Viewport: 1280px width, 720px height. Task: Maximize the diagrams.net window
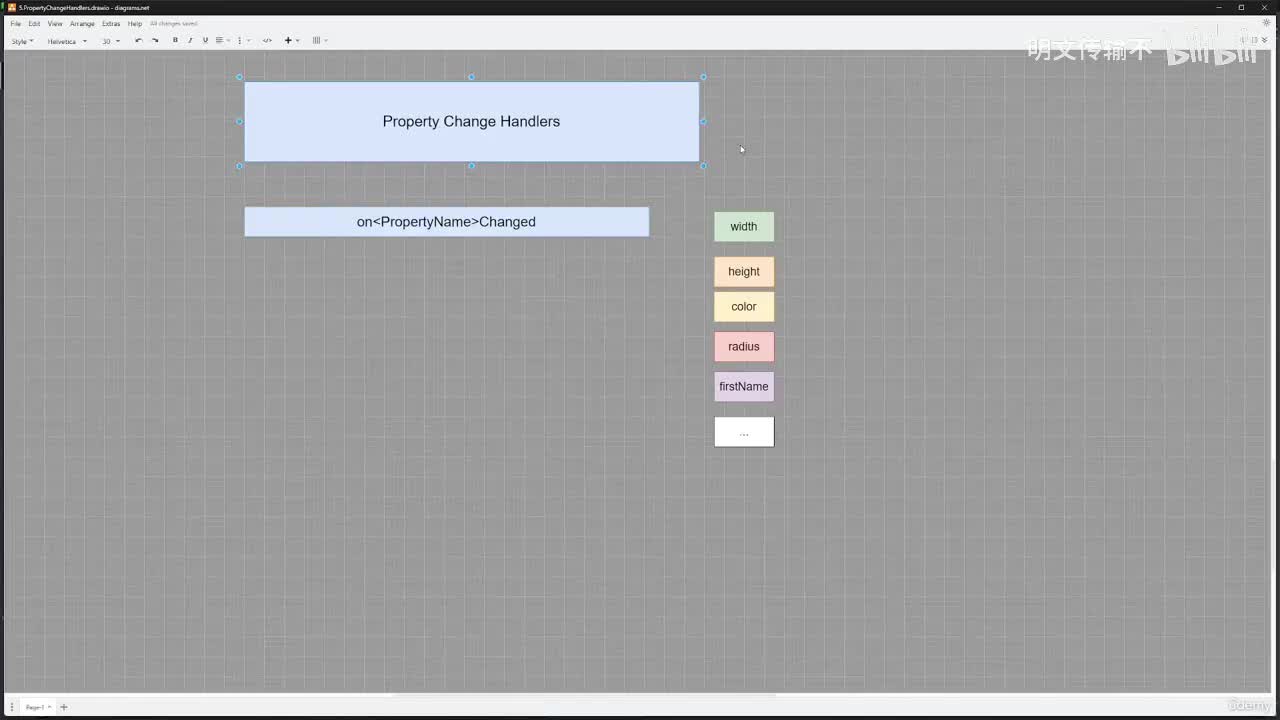(1242, 7)
